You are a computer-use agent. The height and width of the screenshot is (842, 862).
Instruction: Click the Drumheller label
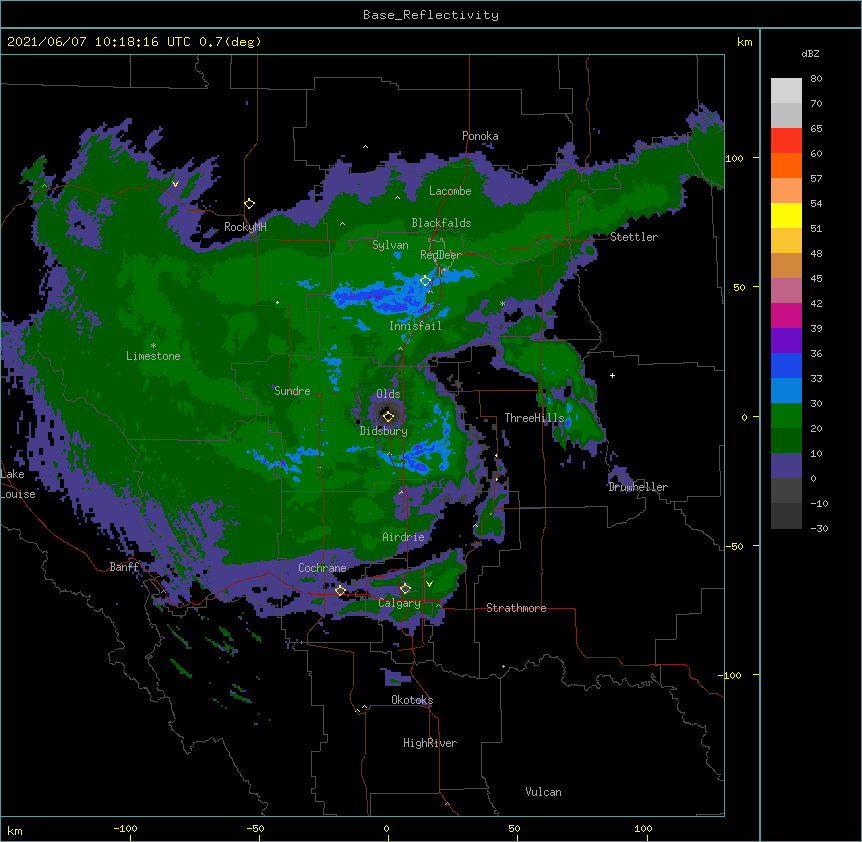coord(638,487)
